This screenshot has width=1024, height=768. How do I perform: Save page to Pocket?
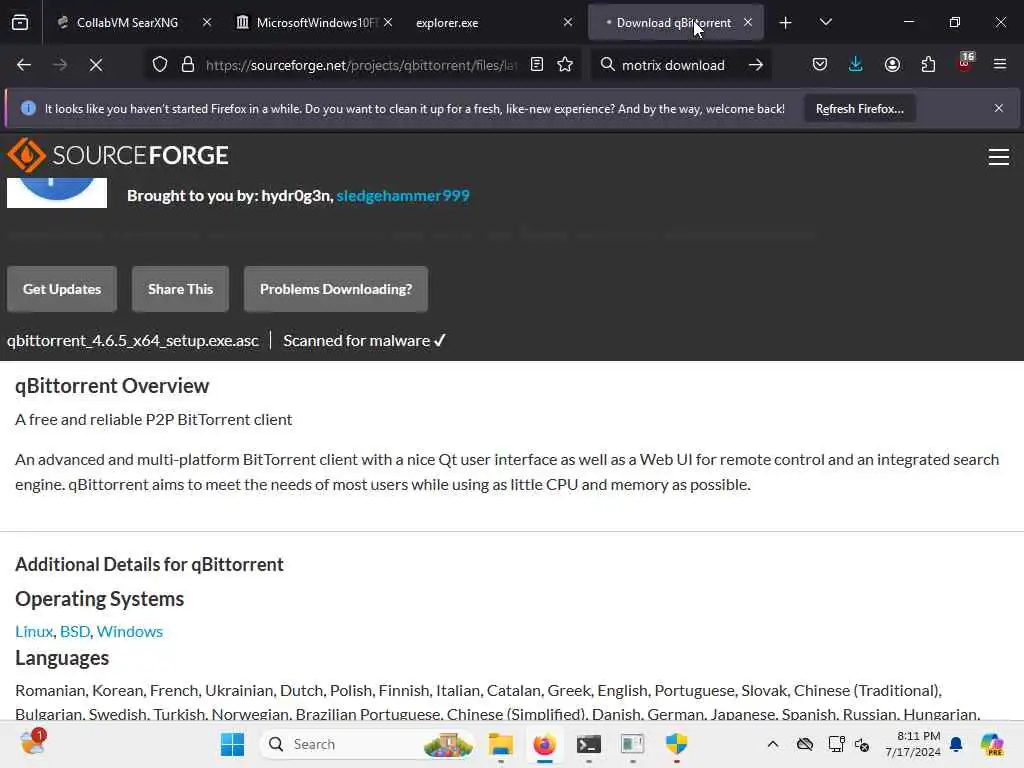click(x=820, y=65)
